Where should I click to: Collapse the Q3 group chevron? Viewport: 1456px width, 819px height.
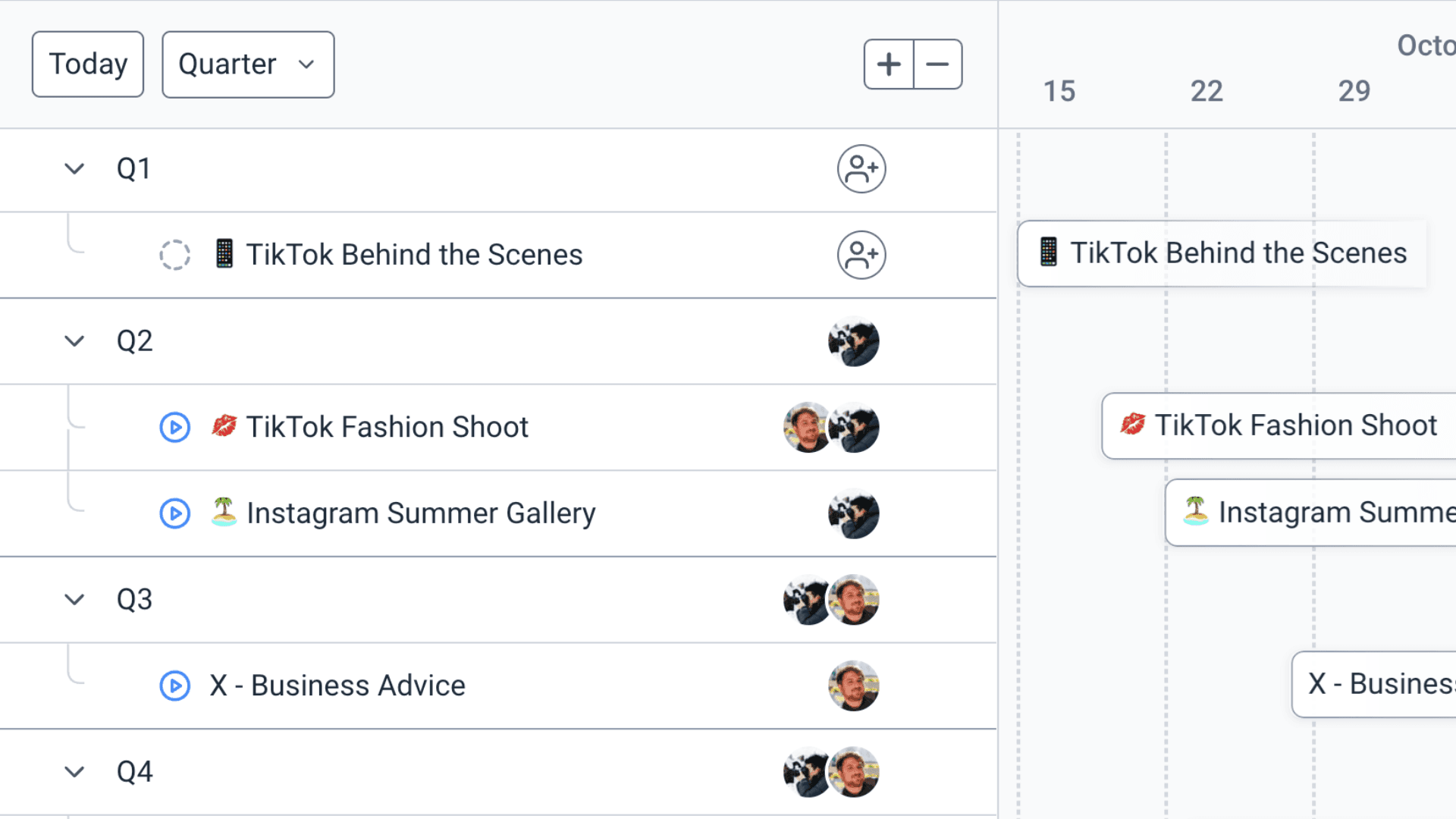(74, 600)
